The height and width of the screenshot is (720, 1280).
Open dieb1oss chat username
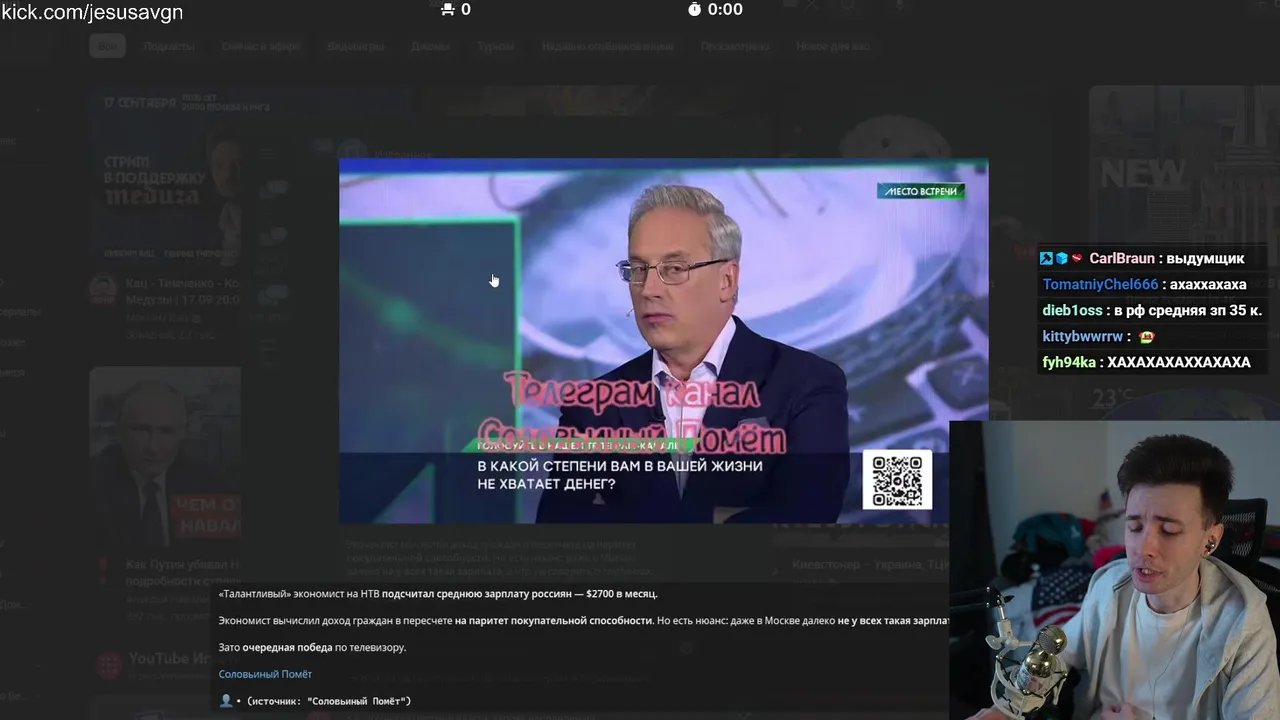[1072, 310]
